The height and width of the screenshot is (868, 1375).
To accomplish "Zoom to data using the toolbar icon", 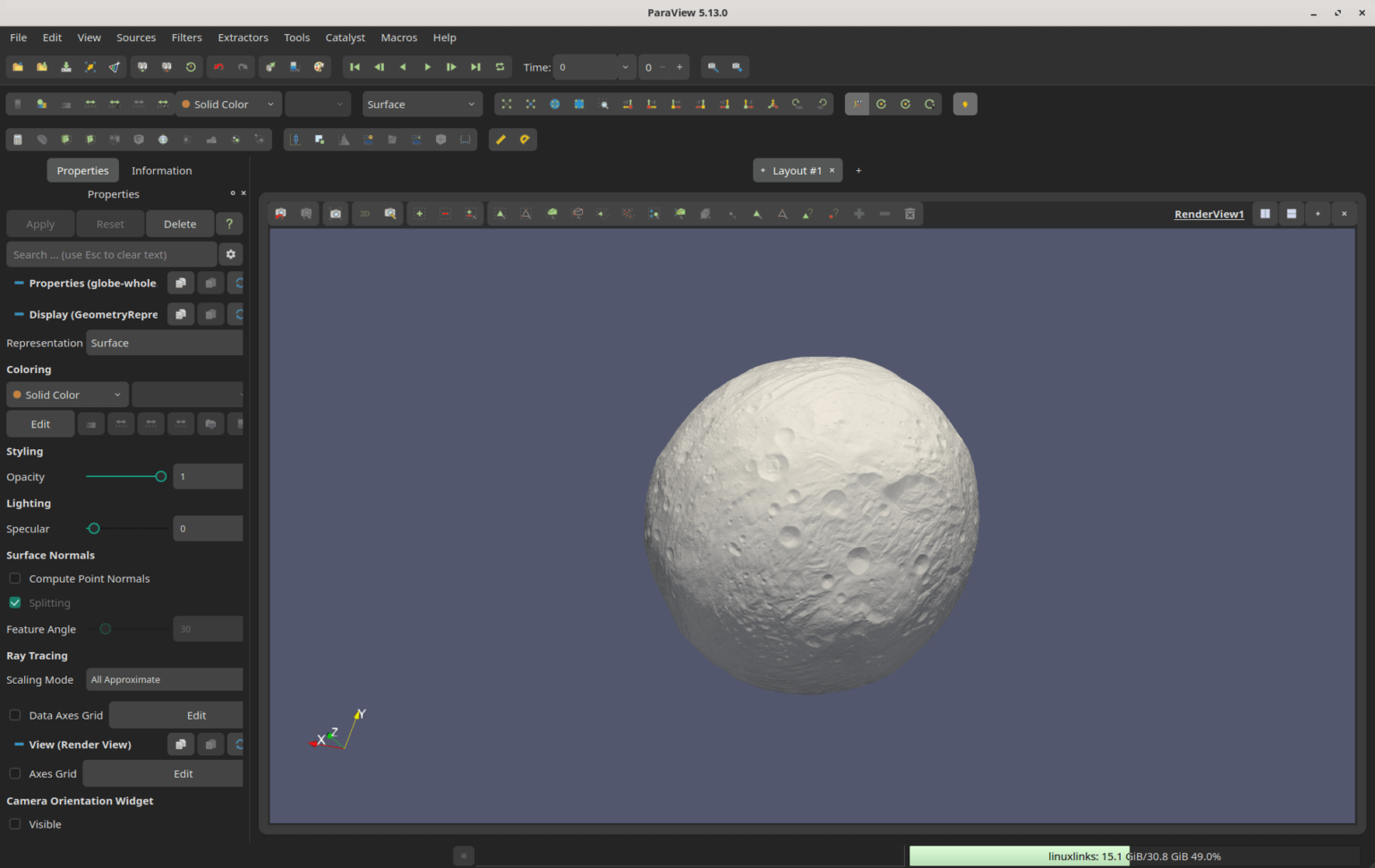I will (x=531, y=104).
